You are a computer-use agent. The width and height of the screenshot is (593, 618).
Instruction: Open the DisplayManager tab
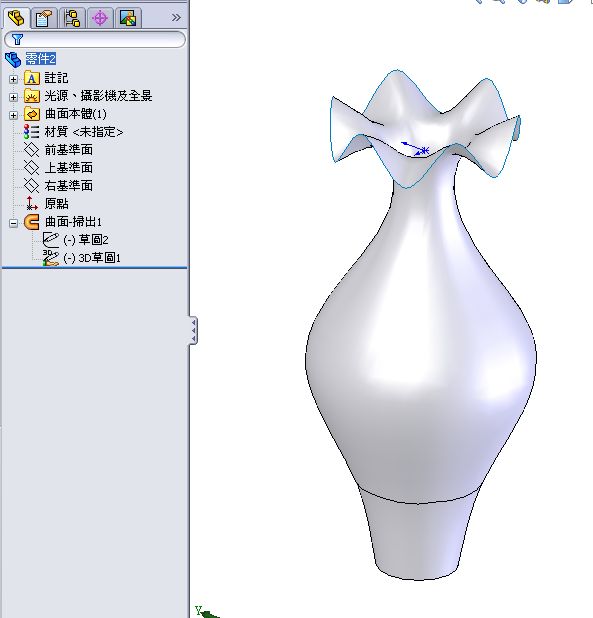coord(127,18)
